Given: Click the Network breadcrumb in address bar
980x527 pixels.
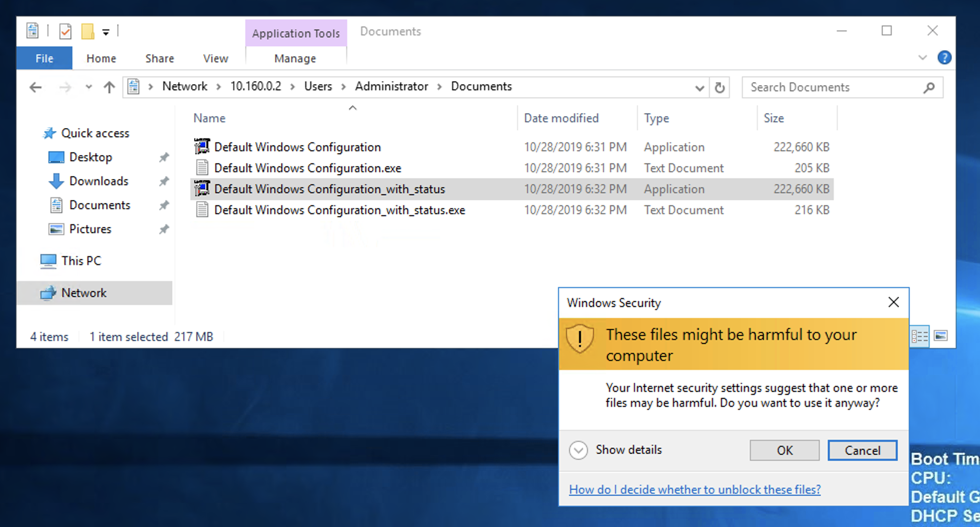Looking at the screenshot, I should (184, 86).
